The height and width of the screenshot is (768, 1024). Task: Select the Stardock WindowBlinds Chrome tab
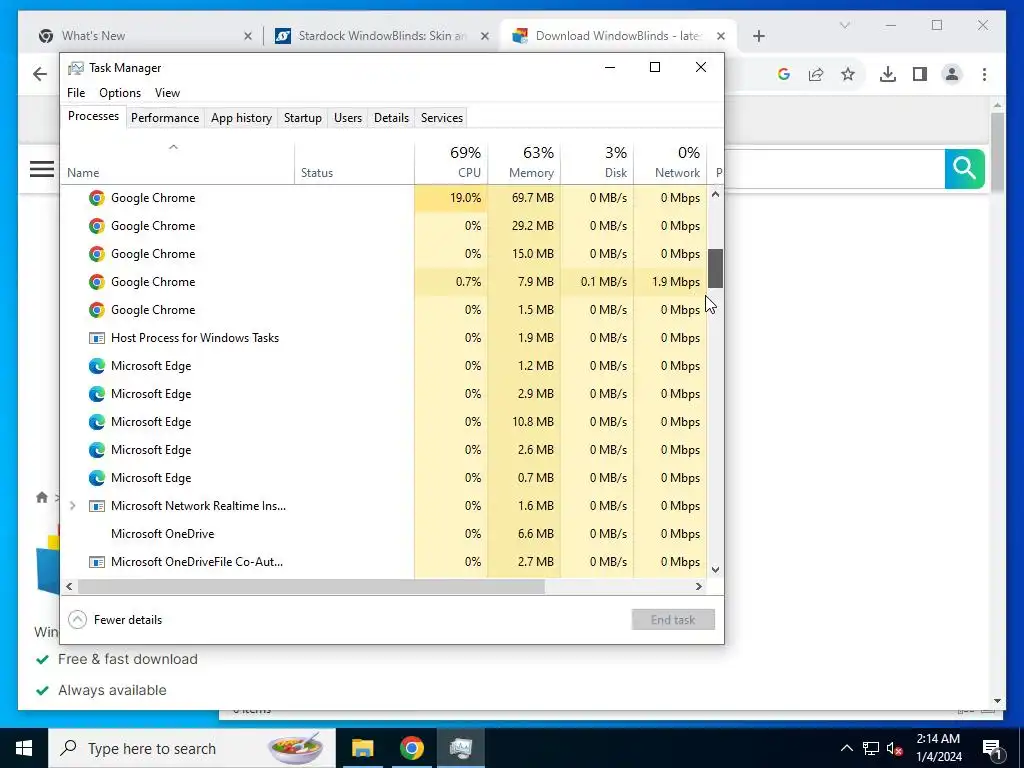[382, 37]
